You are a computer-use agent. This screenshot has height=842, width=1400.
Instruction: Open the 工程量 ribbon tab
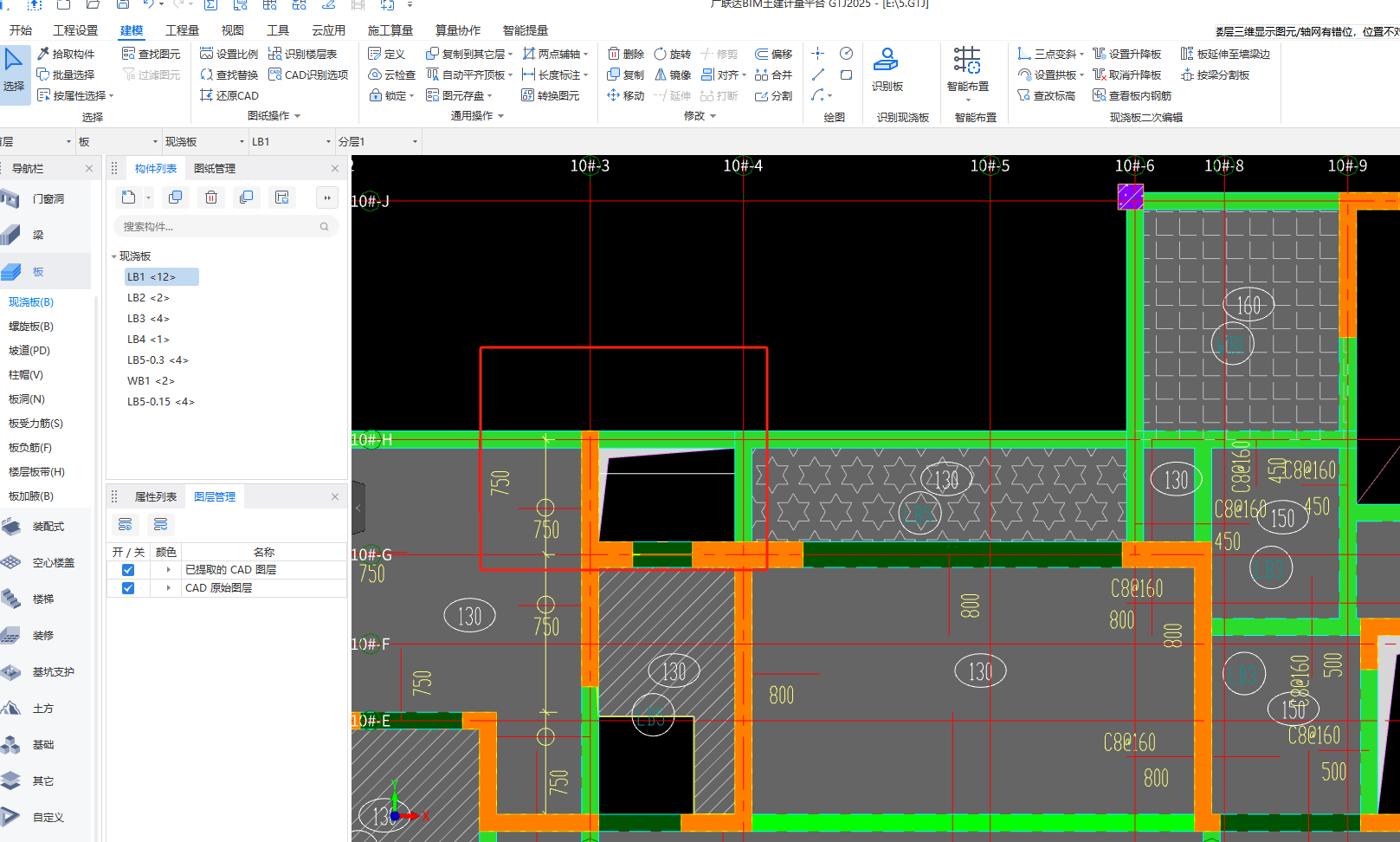tap(182, 30)
